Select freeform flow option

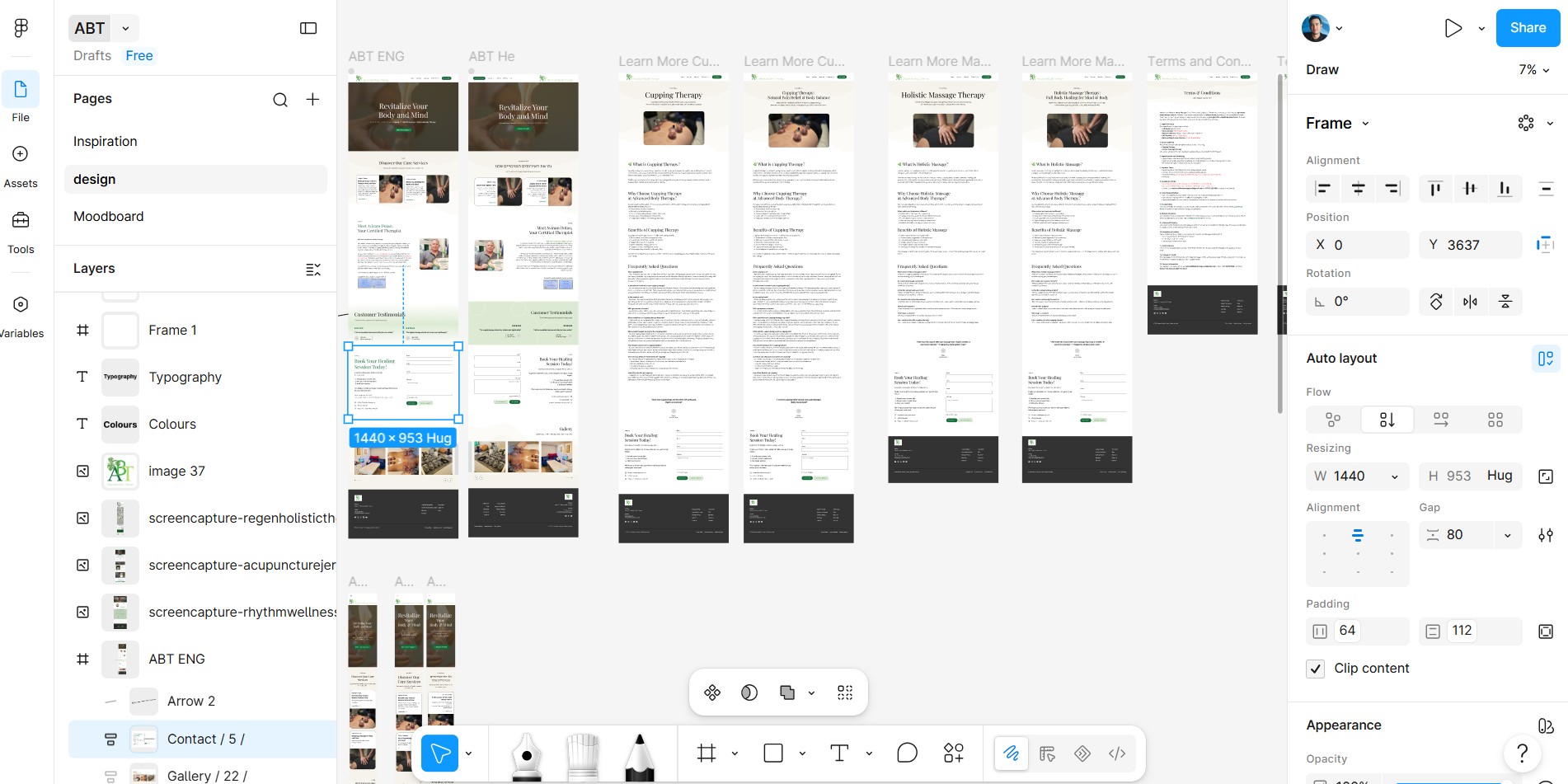[1333, 420]
